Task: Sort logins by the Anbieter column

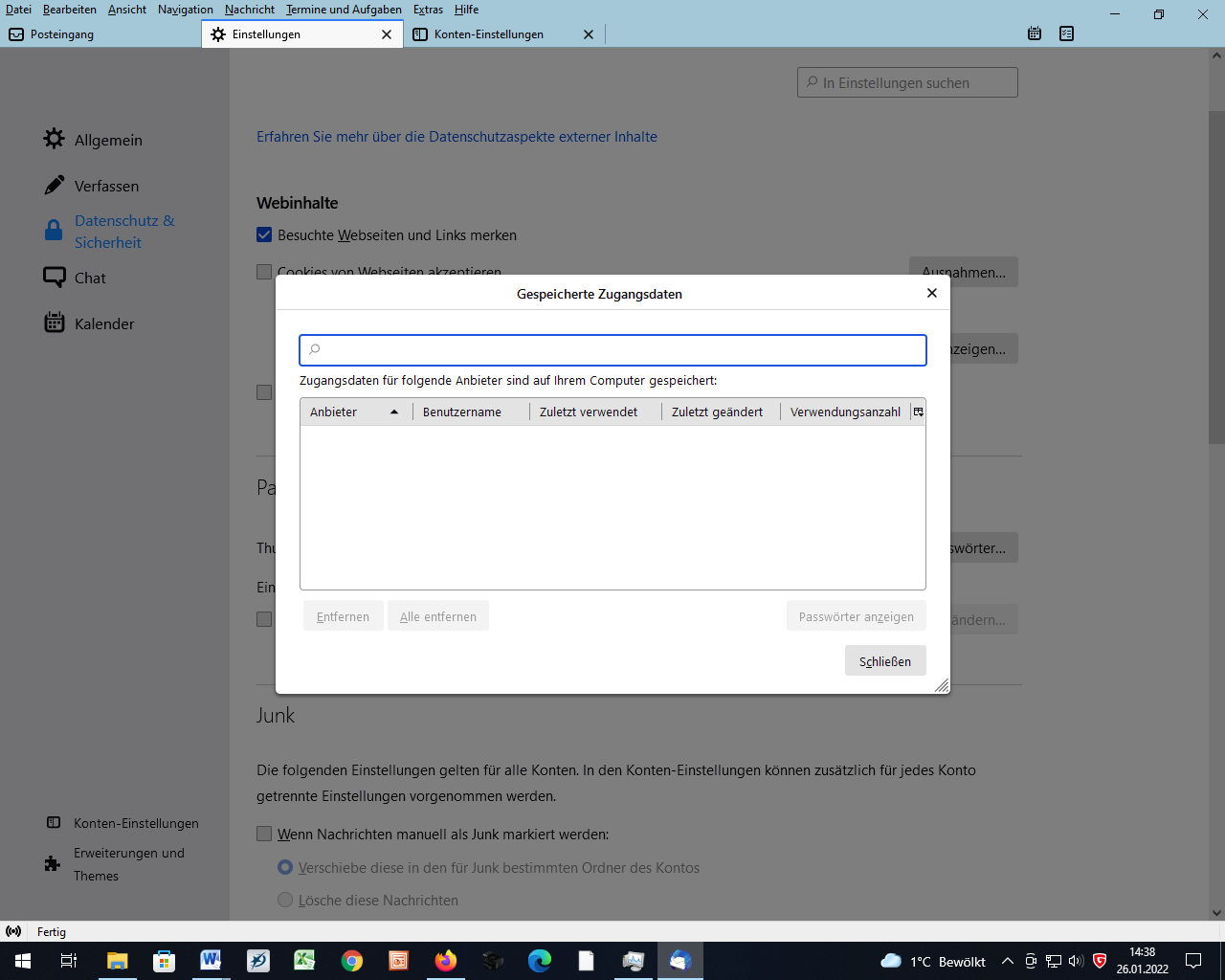Action: (356, 412)
